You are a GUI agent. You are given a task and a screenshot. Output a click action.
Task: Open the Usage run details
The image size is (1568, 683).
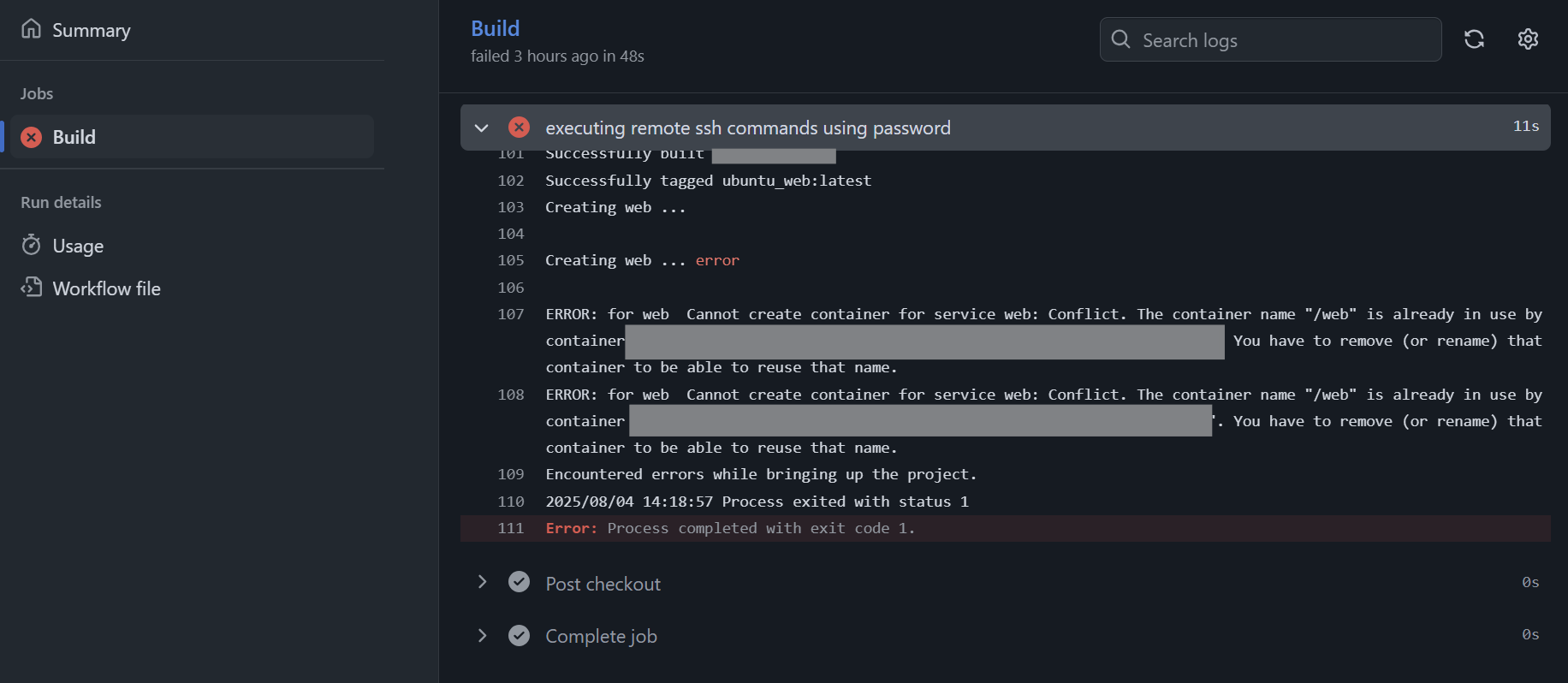[78, 246]
